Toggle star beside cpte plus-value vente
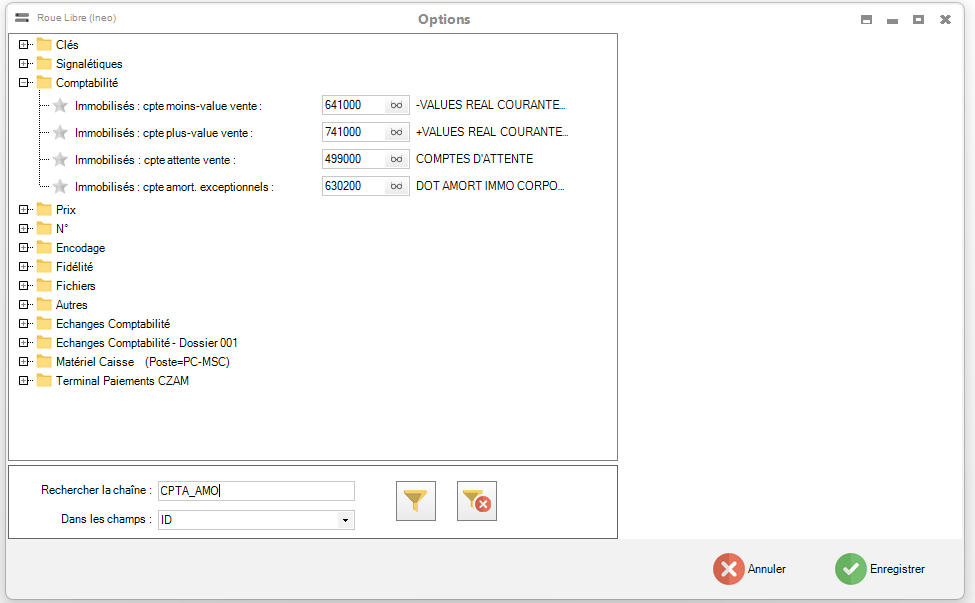Image resolution: width=975 pixels, height=603 pixels. (60, 132)
